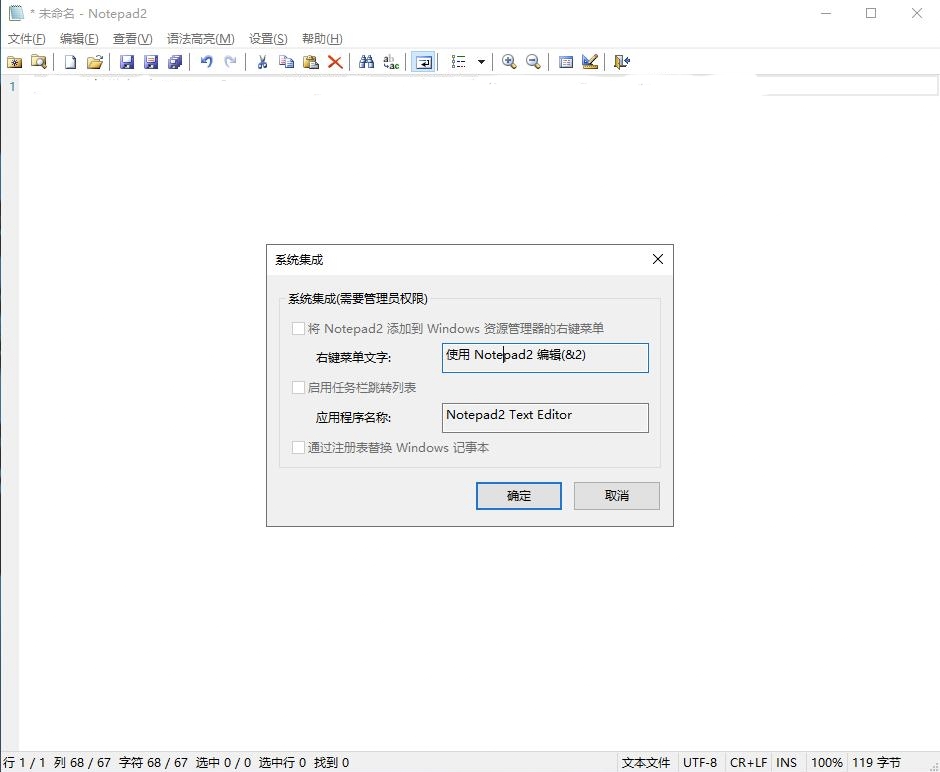Click the Browse files magnifier-folder icon
Image resolution: width=940 pixels, height=772 pixels.
tap(38, 62)
